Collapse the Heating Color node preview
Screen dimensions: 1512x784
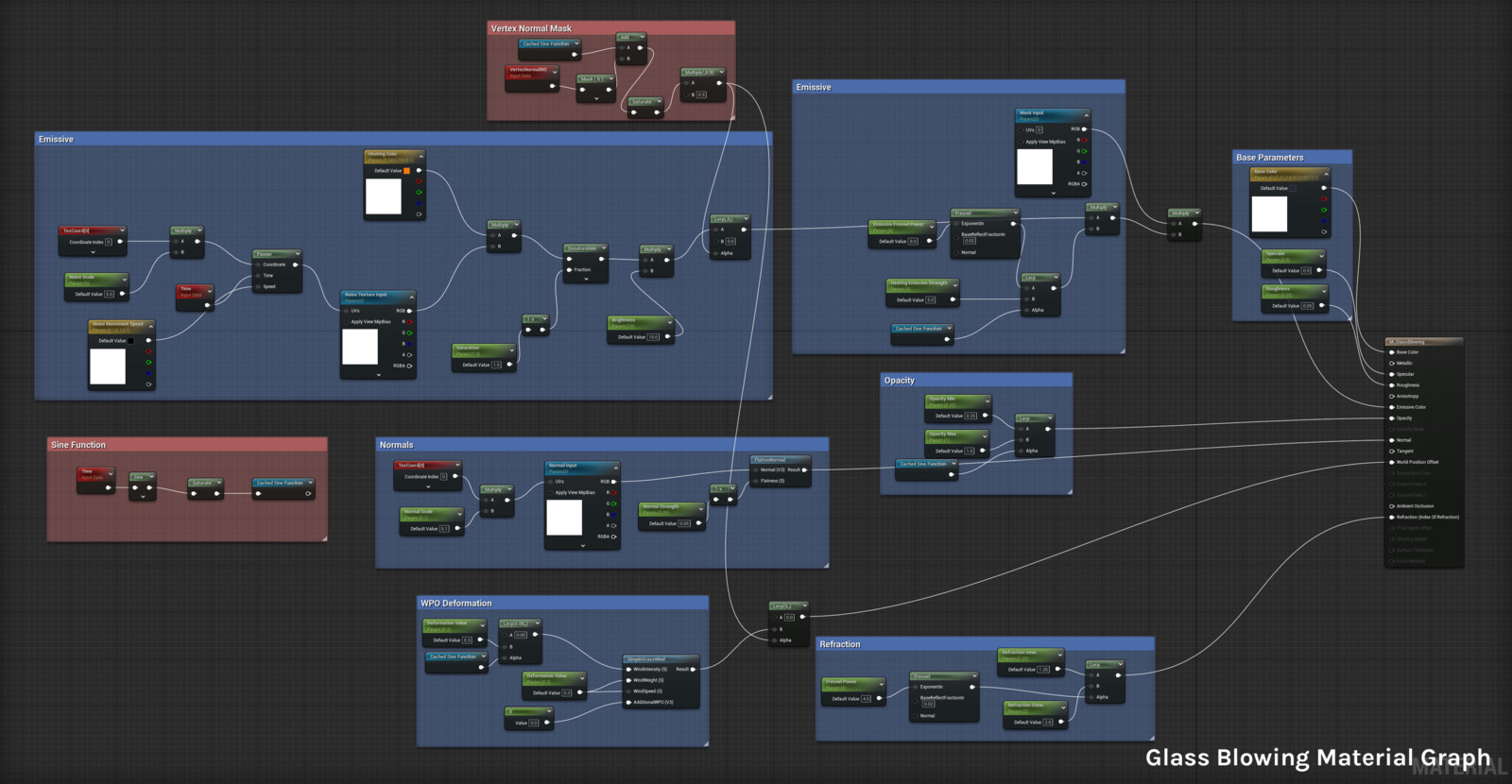coord(420,156)
